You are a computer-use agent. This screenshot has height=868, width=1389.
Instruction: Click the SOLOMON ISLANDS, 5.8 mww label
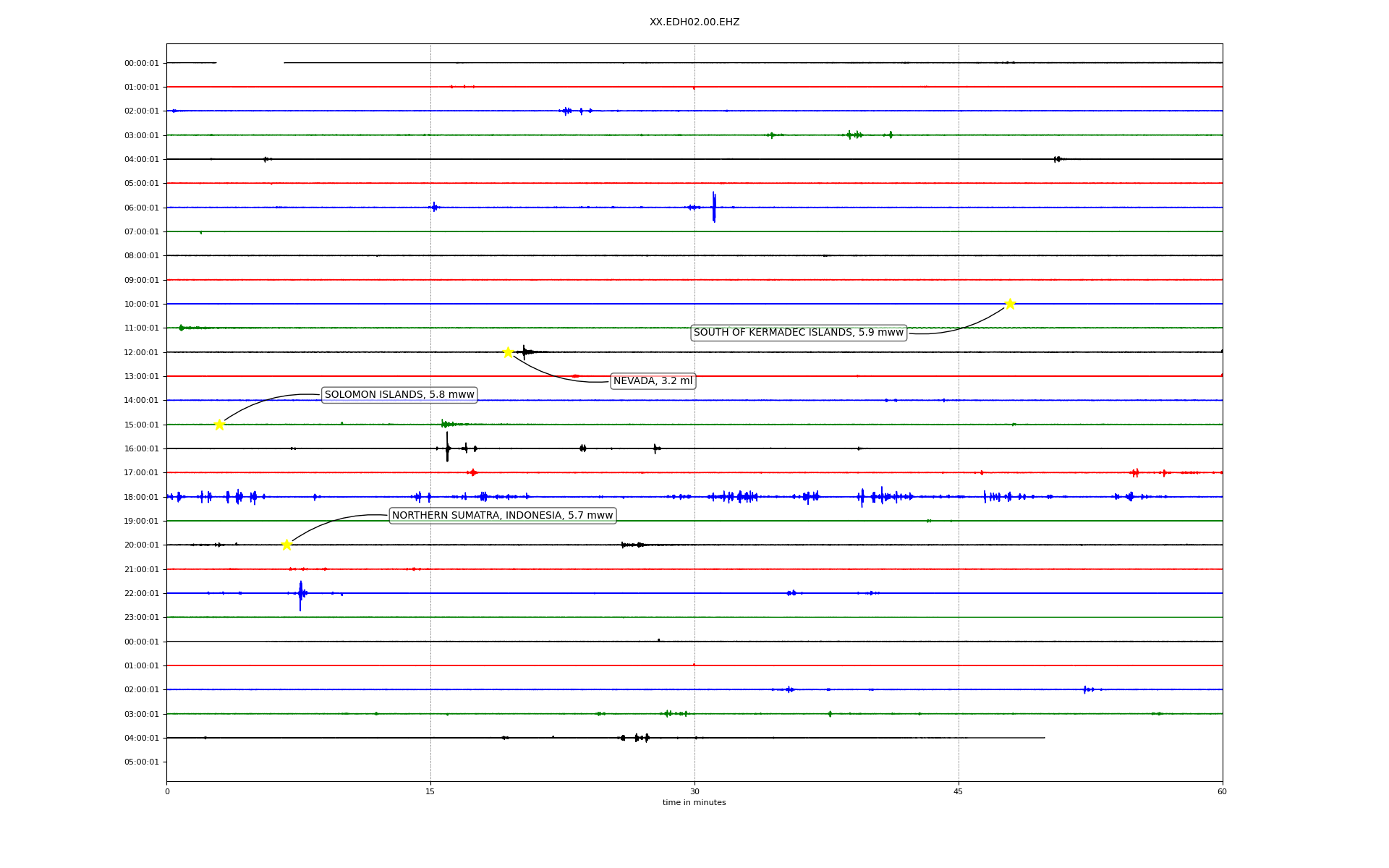[399, 395]
